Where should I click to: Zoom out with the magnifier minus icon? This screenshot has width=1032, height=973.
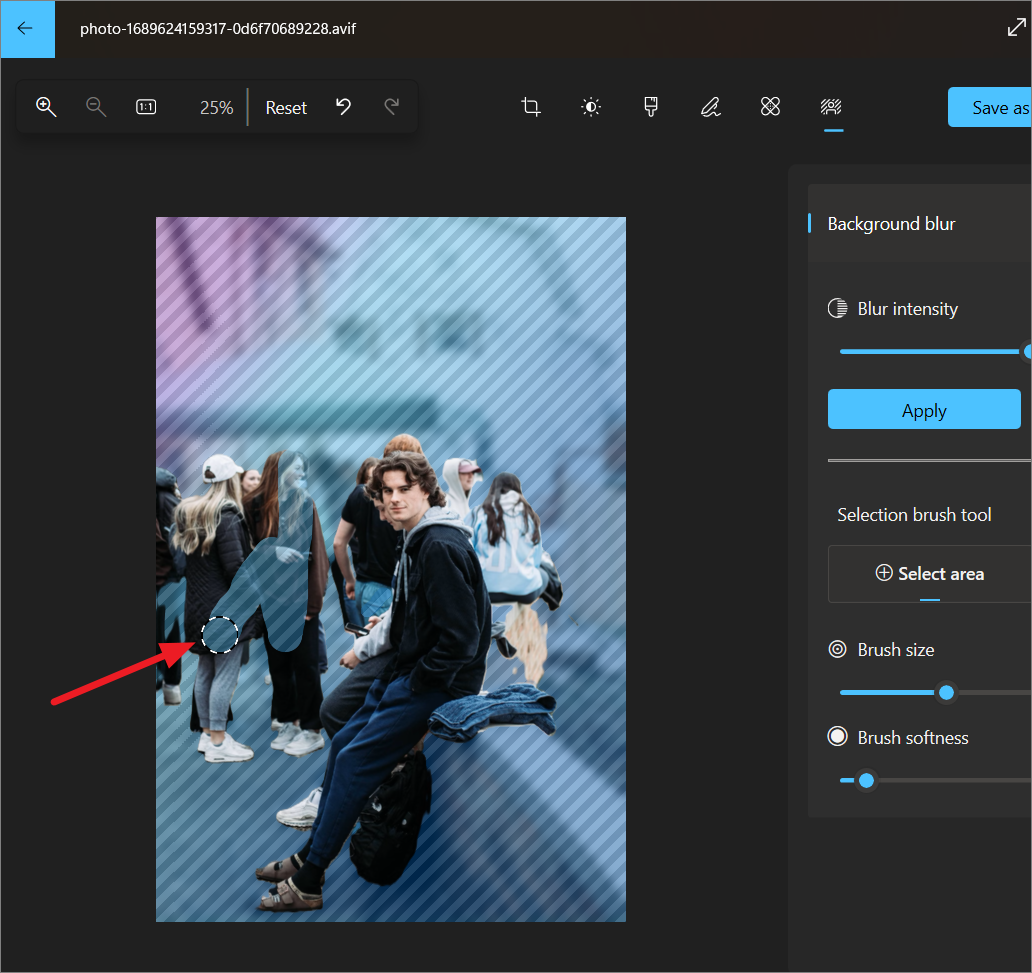(96, 107)
